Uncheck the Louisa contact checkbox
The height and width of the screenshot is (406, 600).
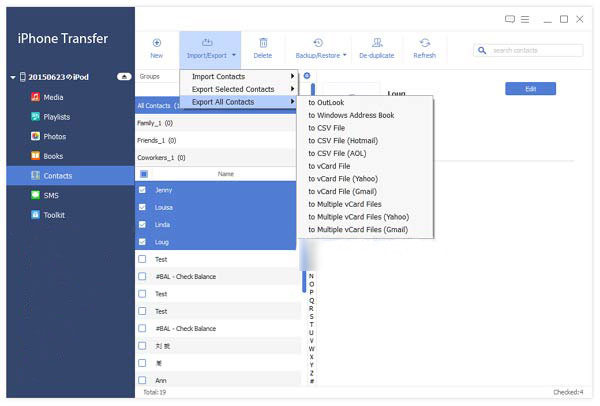tap(142, 207)
